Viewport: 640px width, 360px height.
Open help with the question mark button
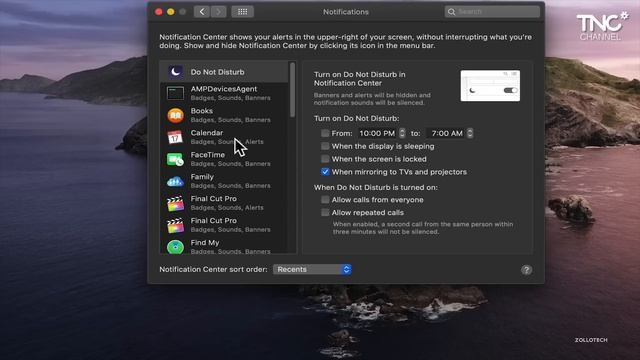click(x=527, y=270)
